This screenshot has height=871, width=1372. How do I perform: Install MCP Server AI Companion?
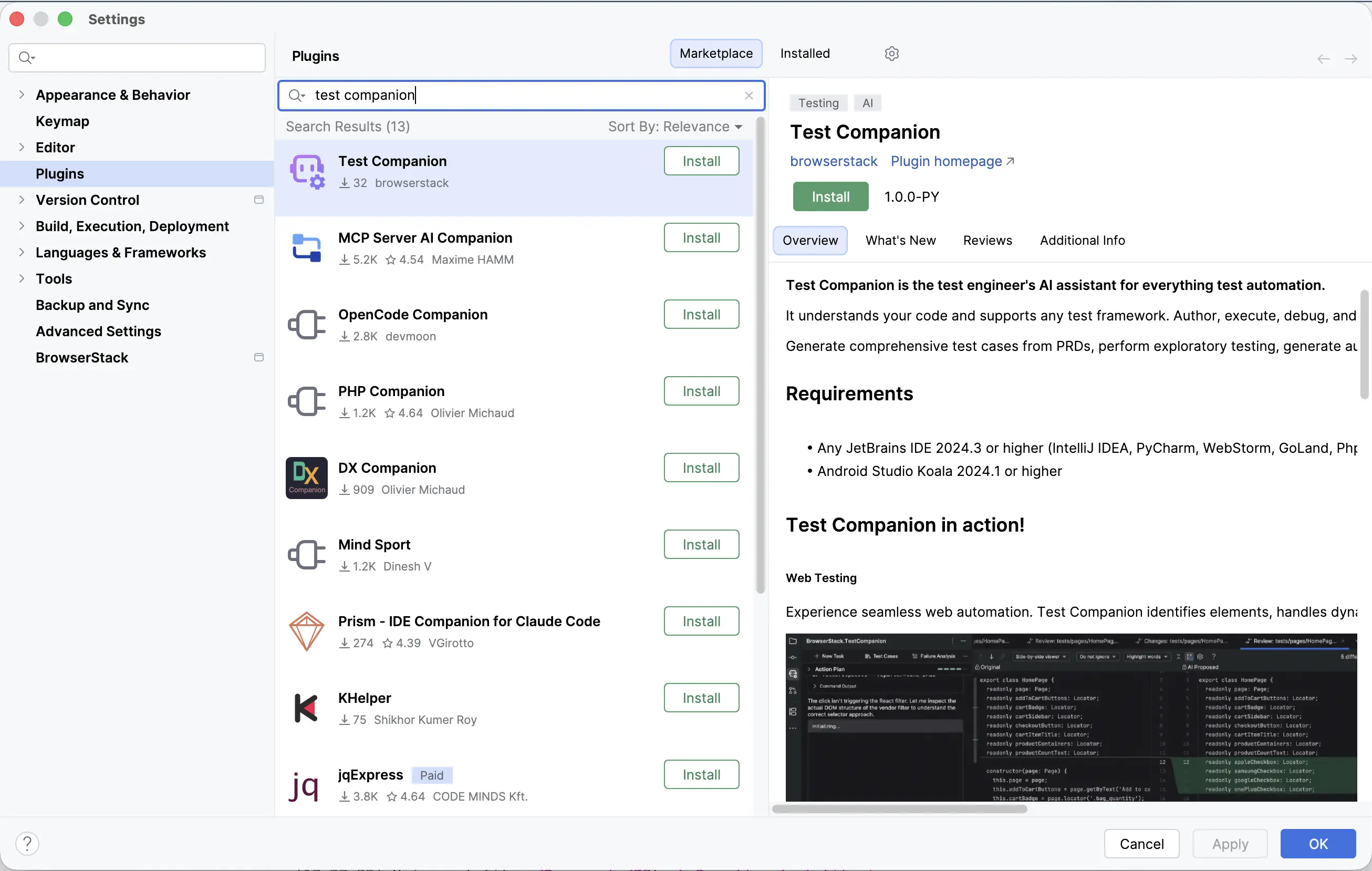point(701,237)
